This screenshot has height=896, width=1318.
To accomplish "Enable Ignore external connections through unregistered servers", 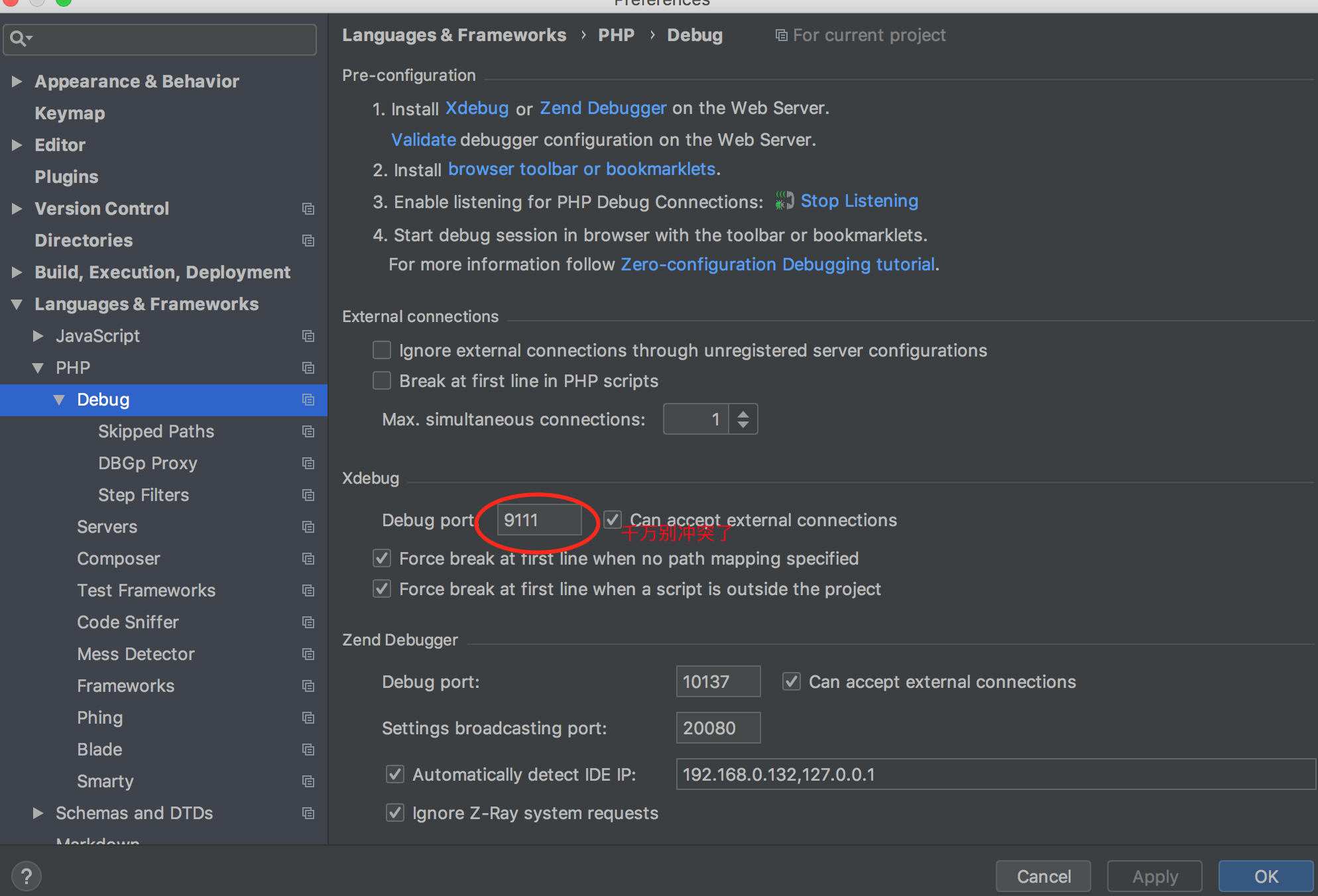I will [x=382, y=350].
